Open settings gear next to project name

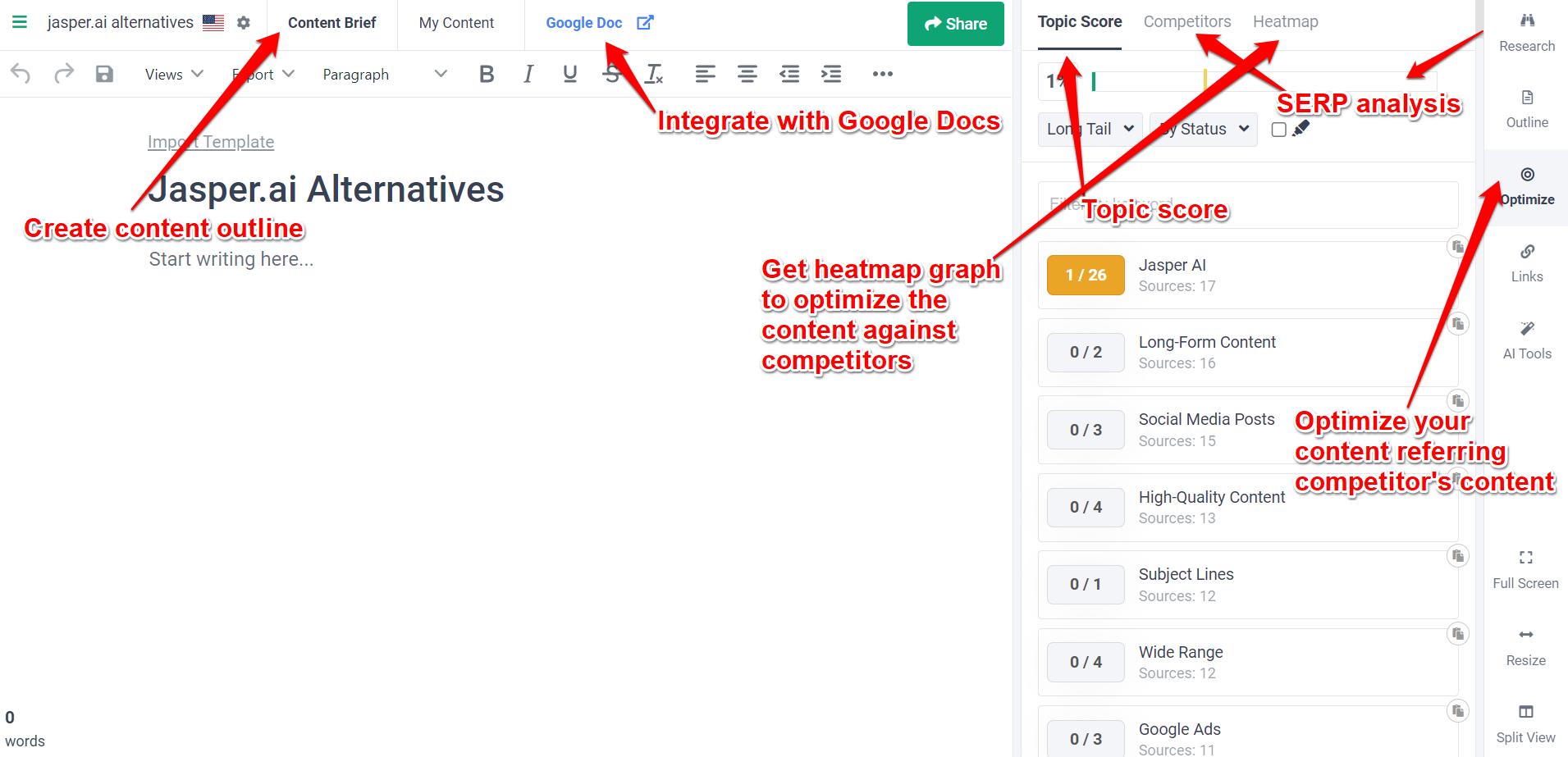(244, 23)
